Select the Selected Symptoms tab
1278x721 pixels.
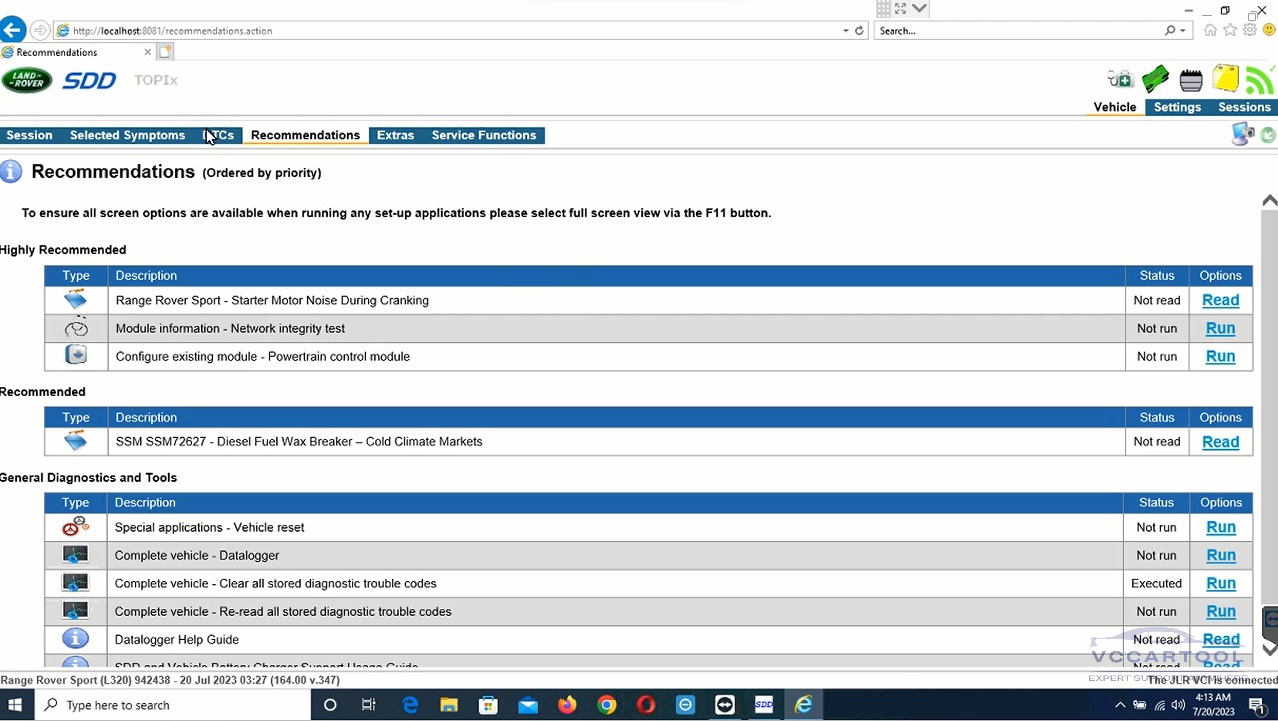pyautogui.click(x=127, y=135)
